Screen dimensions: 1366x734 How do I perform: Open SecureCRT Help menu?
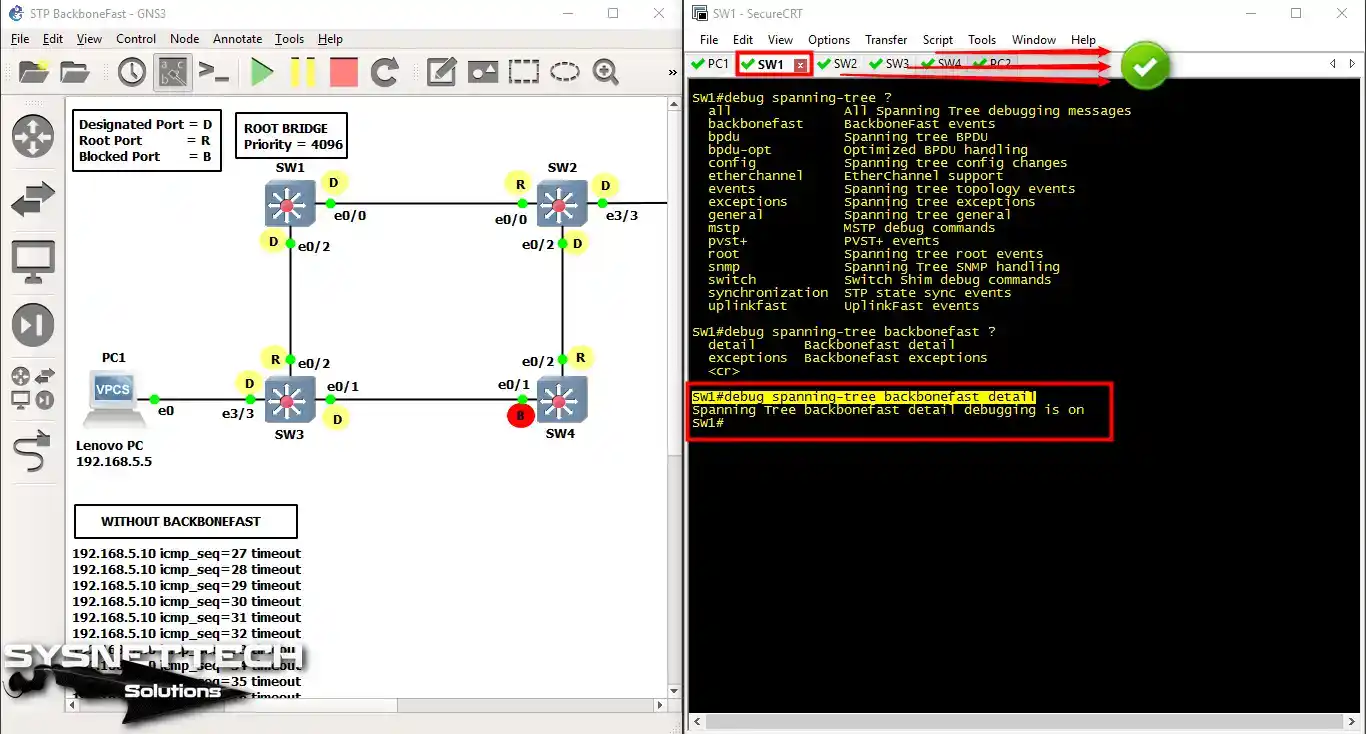click(x=1084, y=40)
